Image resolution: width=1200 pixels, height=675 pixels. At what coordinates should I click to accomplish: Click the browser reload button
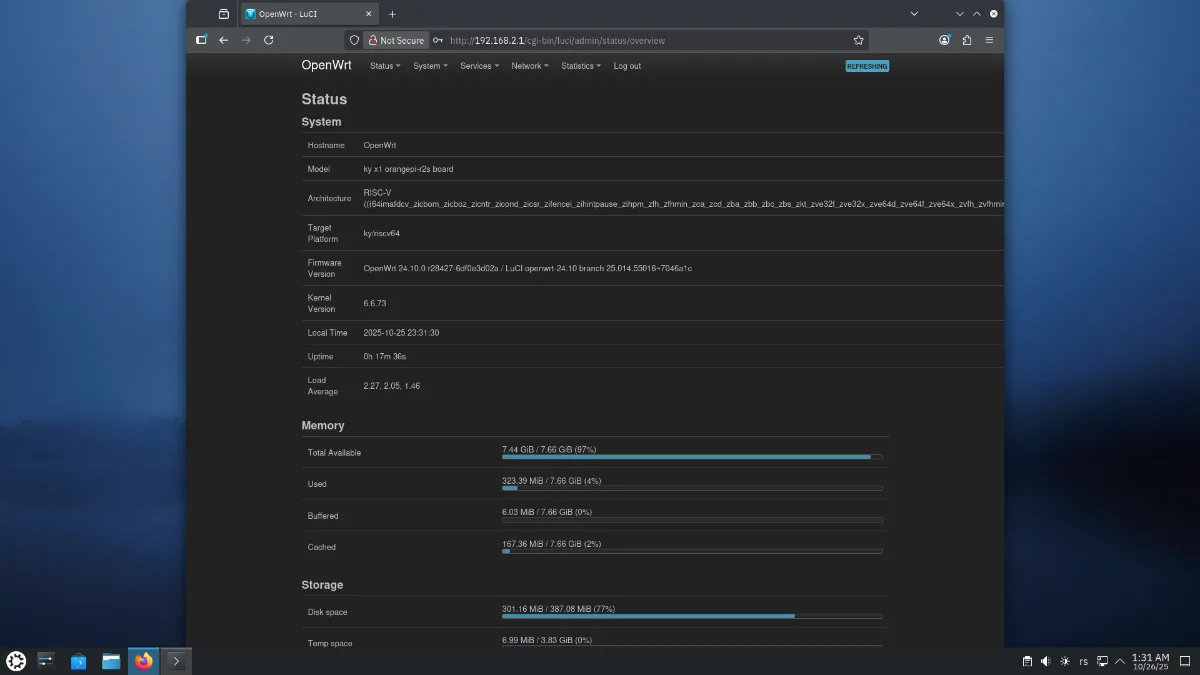[268, 40]
